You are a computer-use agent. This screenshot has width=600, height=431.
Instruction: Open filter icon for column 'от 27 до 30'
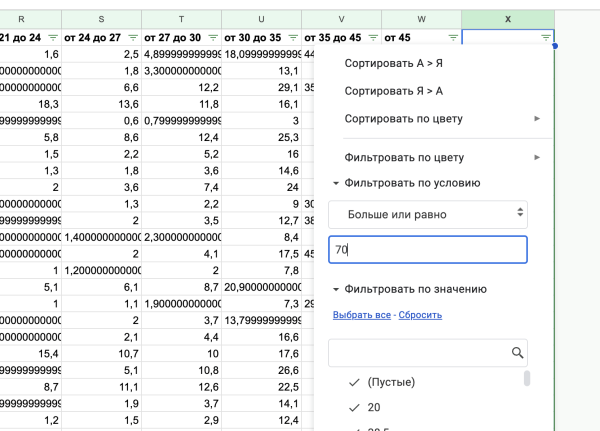[211, 37]
